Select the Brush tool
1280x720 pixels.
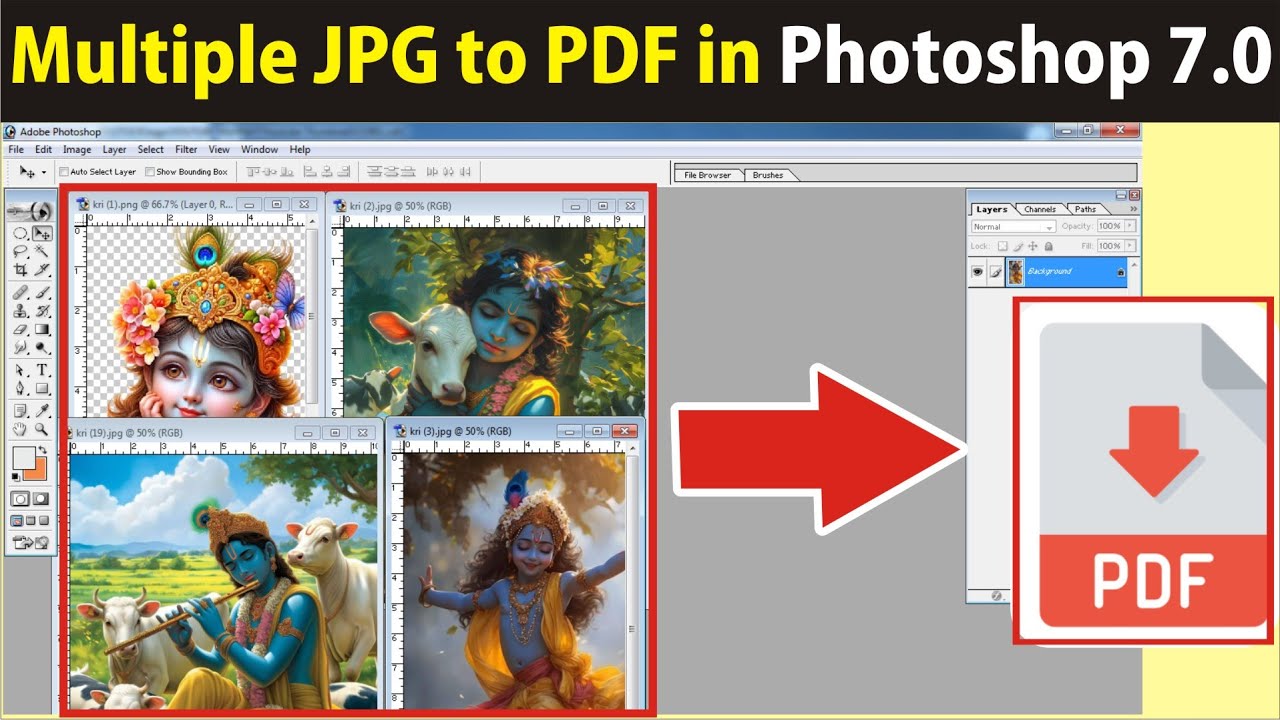[42, 294]
